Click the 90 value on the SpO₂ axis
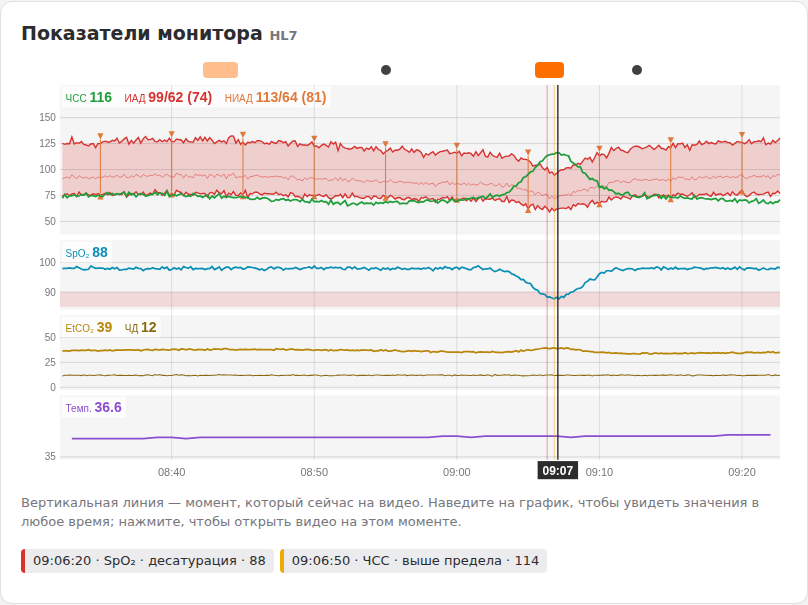 (x=50, y=292)
